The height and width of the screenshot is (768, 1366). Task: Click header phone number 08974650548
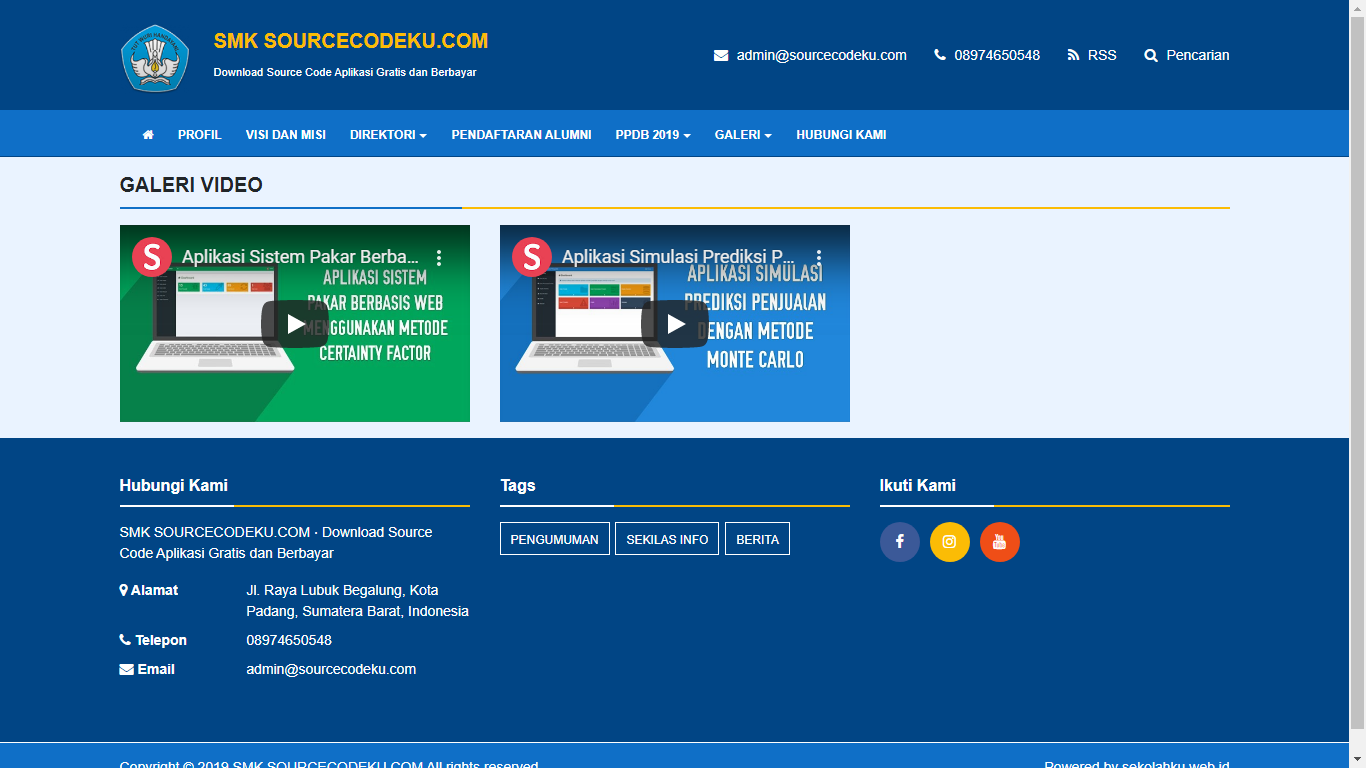click(x=997, y=55)
